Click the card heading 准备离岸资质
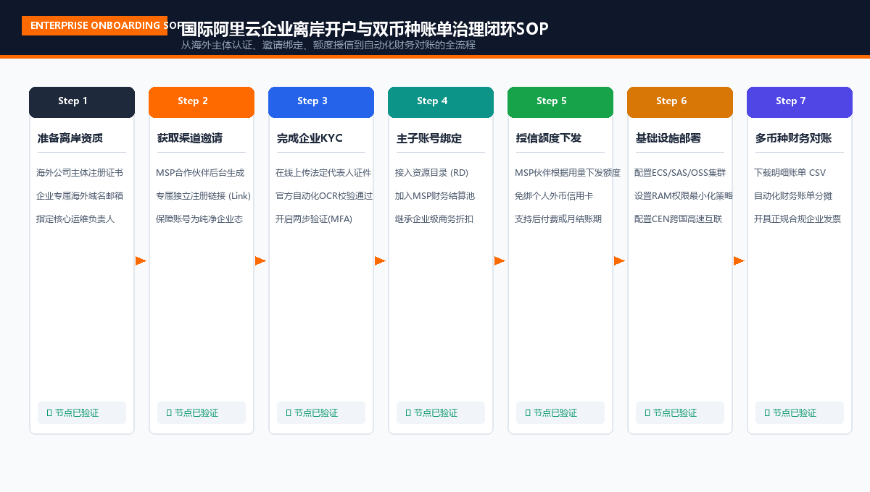 coord(70,138)
